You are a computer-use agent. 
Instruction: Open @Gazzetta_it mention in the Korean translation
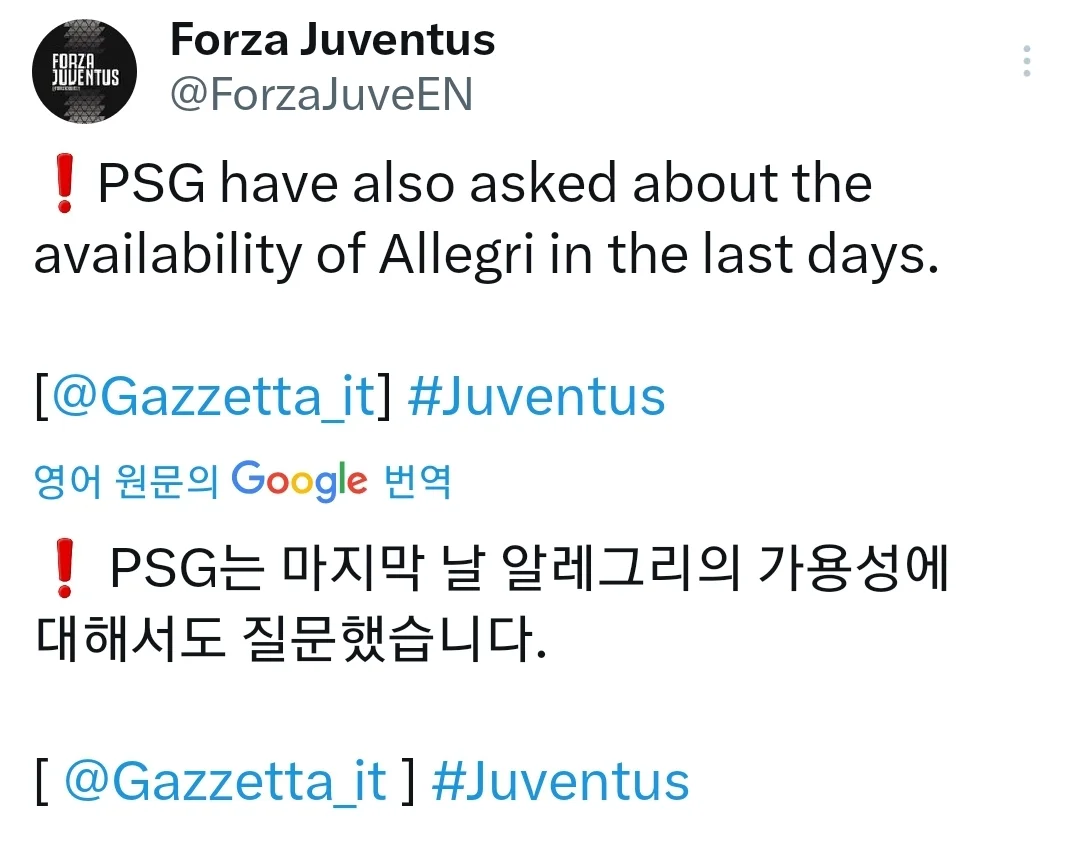[x=225, y=781]
